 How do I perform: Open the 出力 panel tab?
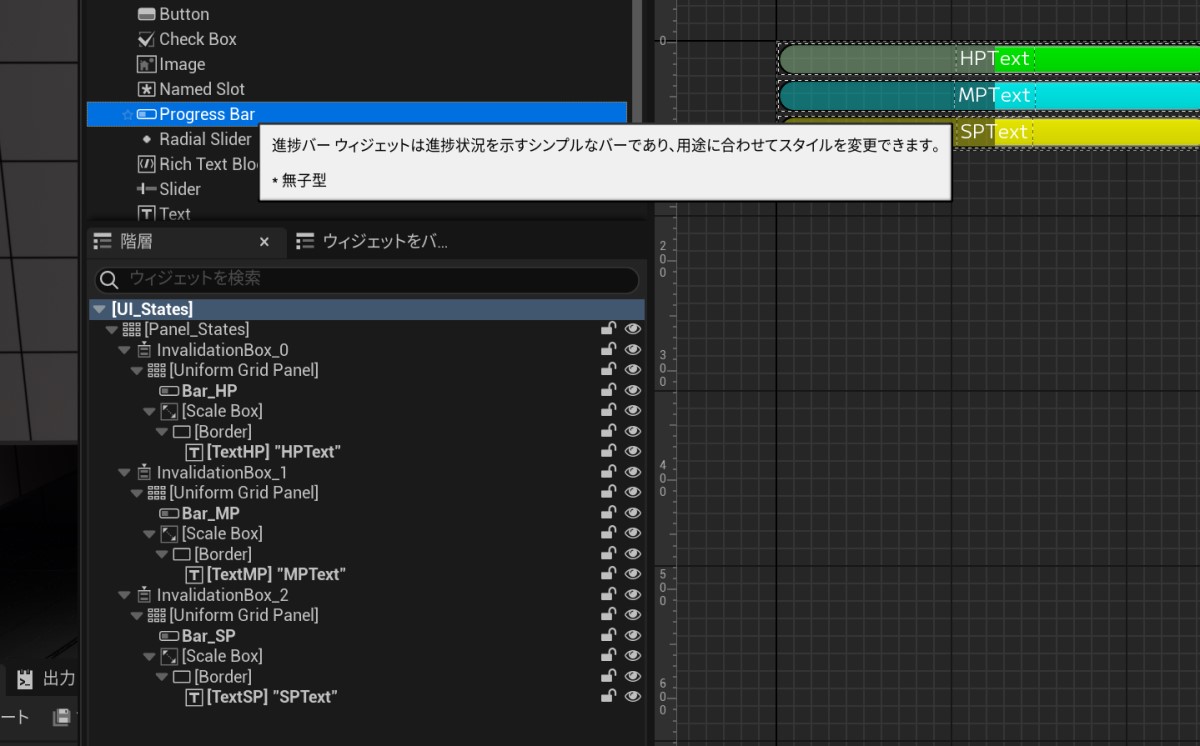pyautogui.click(x=46, y=679)
